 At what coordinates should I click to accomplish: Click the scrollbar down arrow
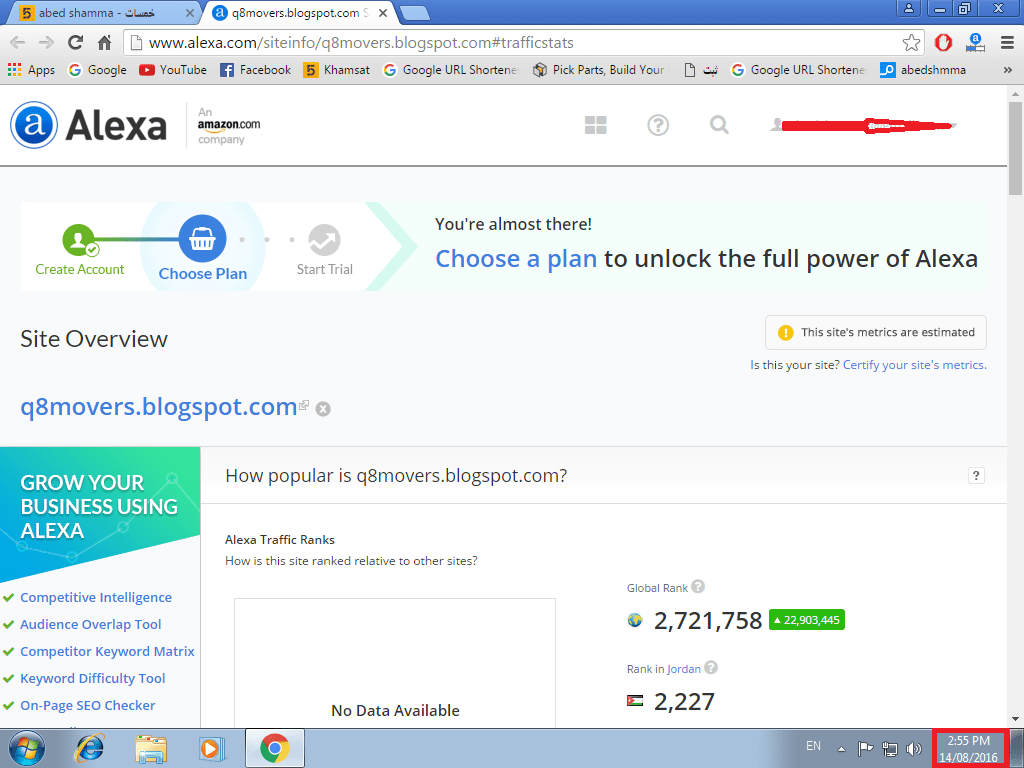(x=1015, y=720)
